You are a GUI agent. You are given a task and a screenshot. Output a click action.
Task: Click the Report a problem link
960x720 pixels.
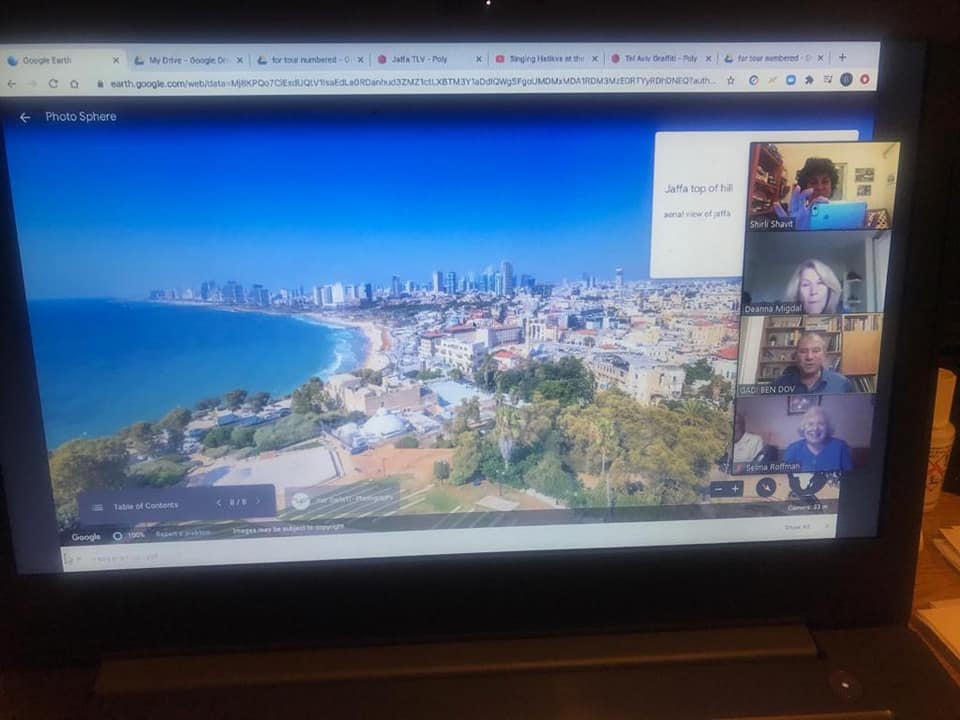182,534
